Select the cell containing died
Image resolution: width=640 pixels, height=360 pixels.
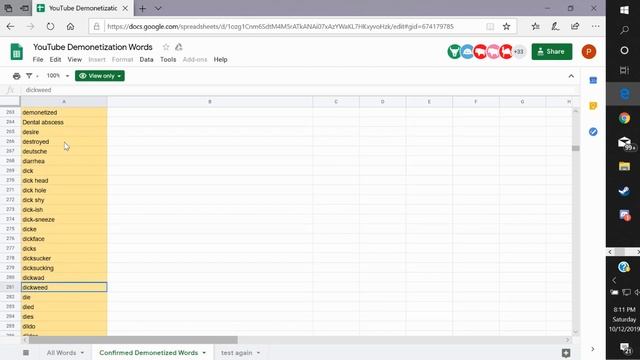[64, 307]
